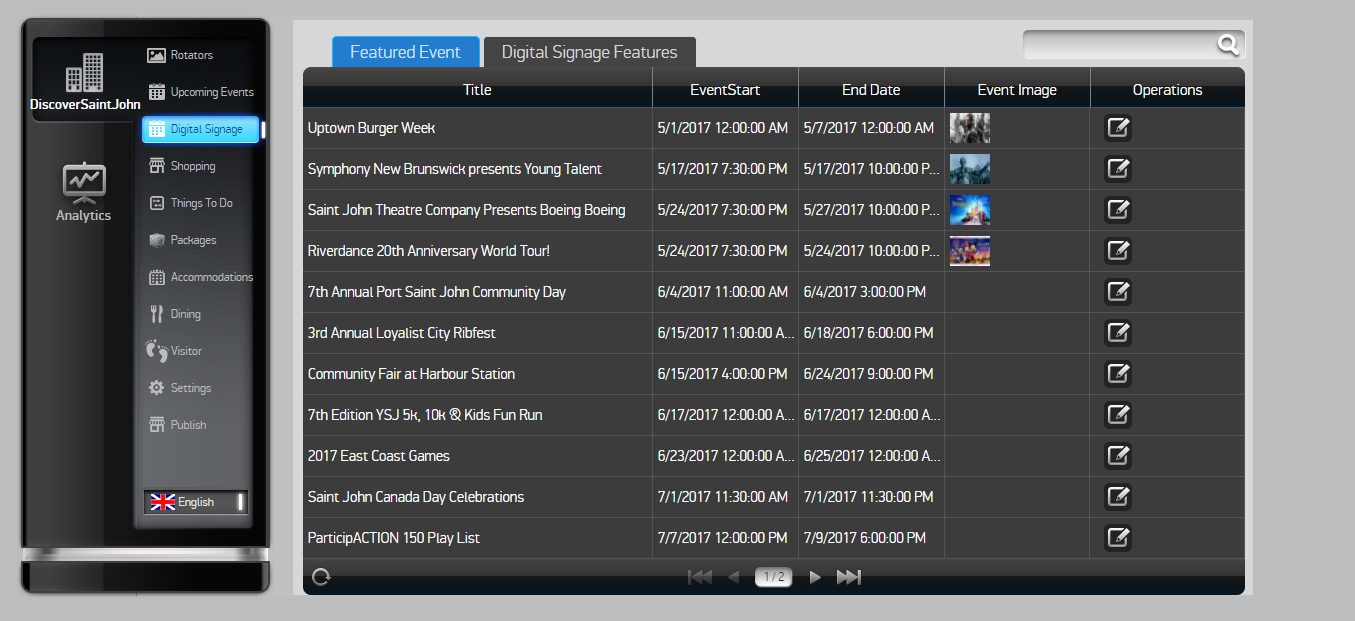Viewport: 1355px width, 621px height.
Task: Open Symphony New Brunswick image thumbnail
Action: tap(970, 169)
